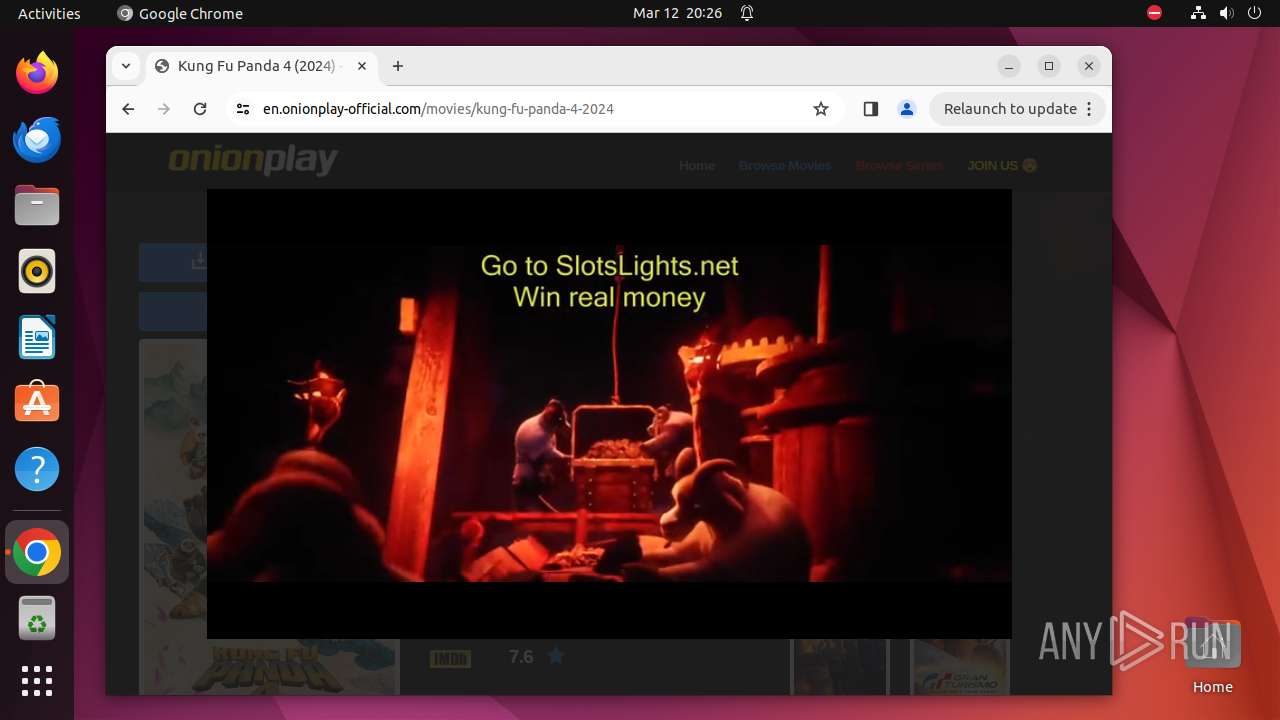The image size is (1280, 720).
Task: Open the Help icon in dock
Action: 37,469
